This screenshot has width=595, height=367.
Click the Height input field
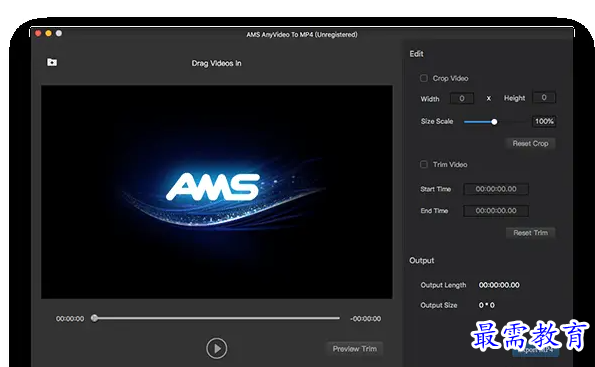coord(544,98)
